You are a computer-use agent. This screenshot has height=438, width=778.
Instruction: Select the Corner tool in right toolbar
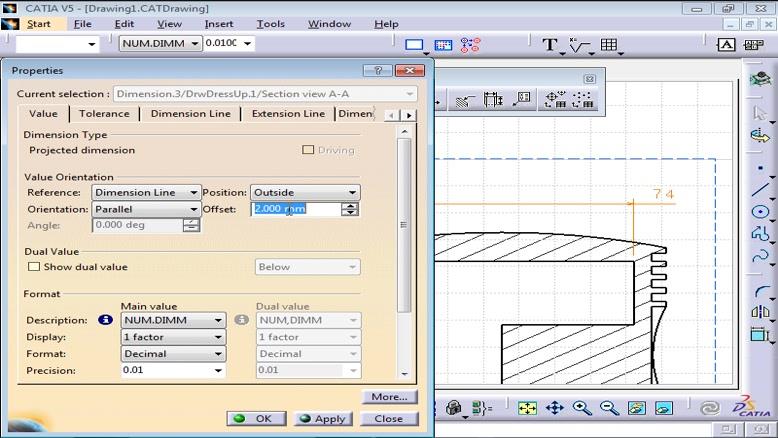point(760,291)
